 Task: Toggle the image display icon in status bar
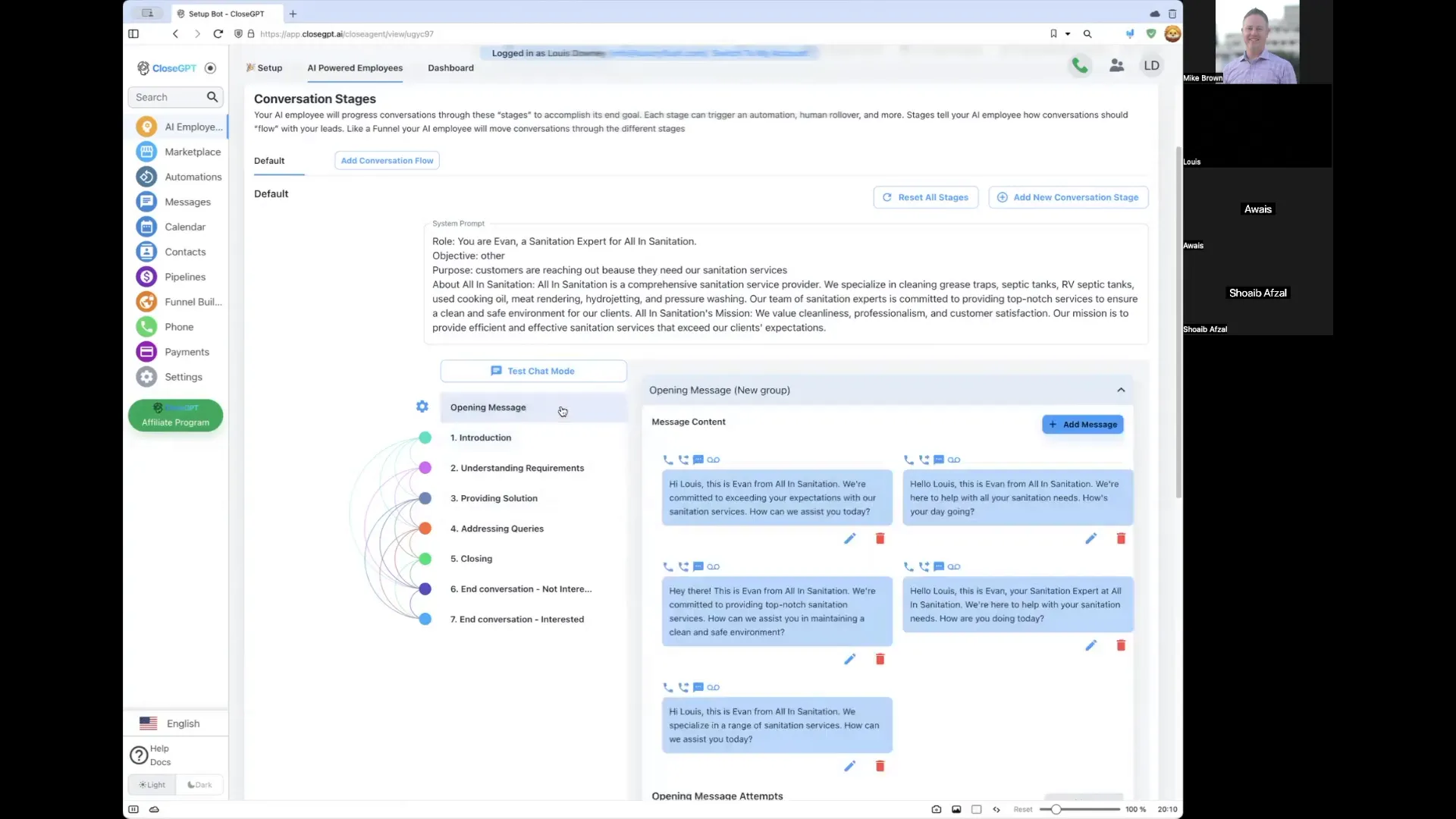pyautogui.click(x=956, y=809)
